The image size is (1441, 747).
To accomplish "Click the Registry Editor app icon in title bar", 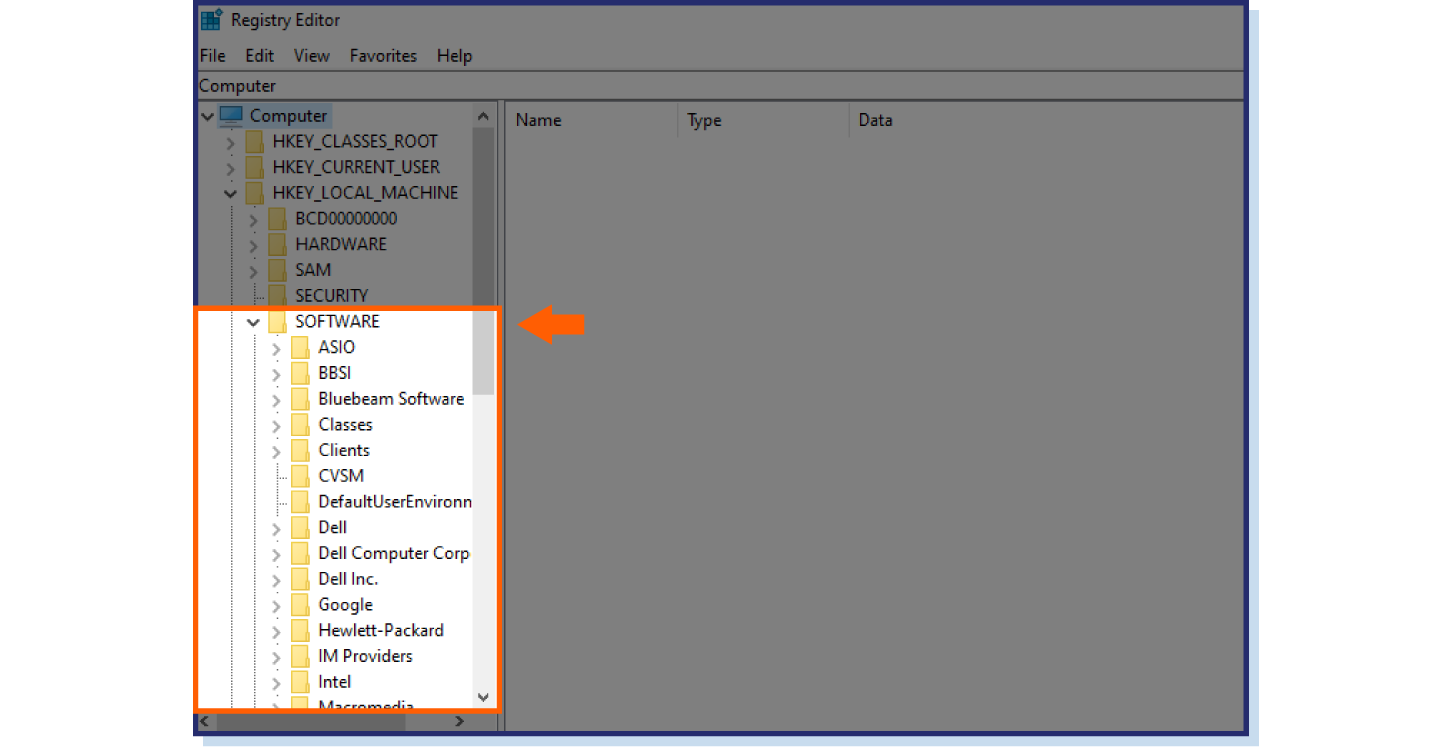I will [212, 19].
